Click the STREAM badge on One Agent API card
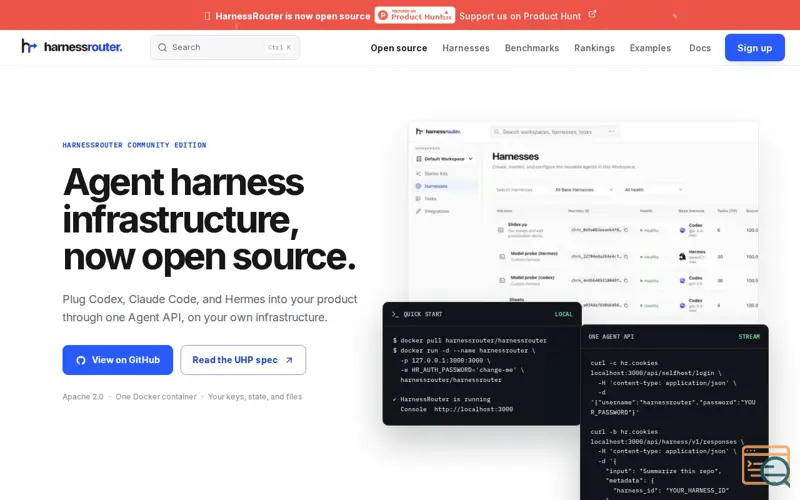The image size is (800, 500). (x=749, y=337)
